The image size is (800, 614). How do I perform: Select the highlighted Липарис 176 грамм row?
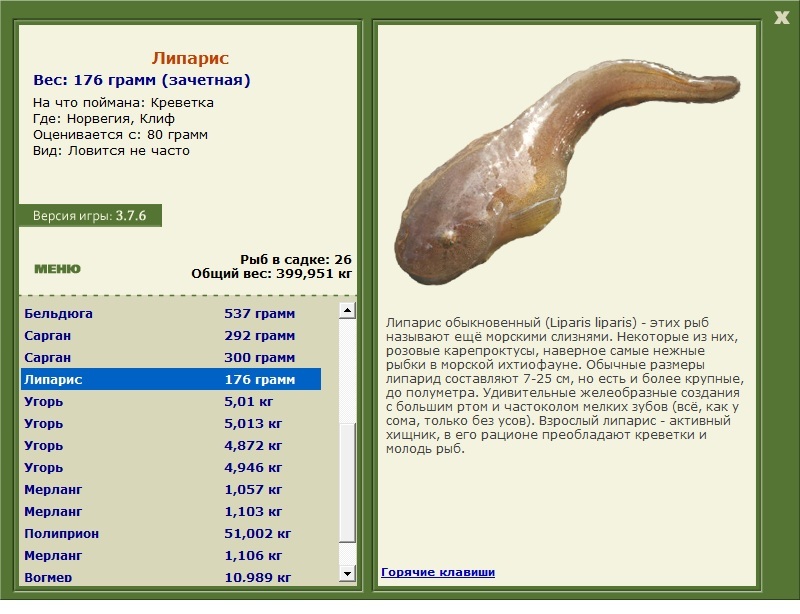click(x=171, y=379)
